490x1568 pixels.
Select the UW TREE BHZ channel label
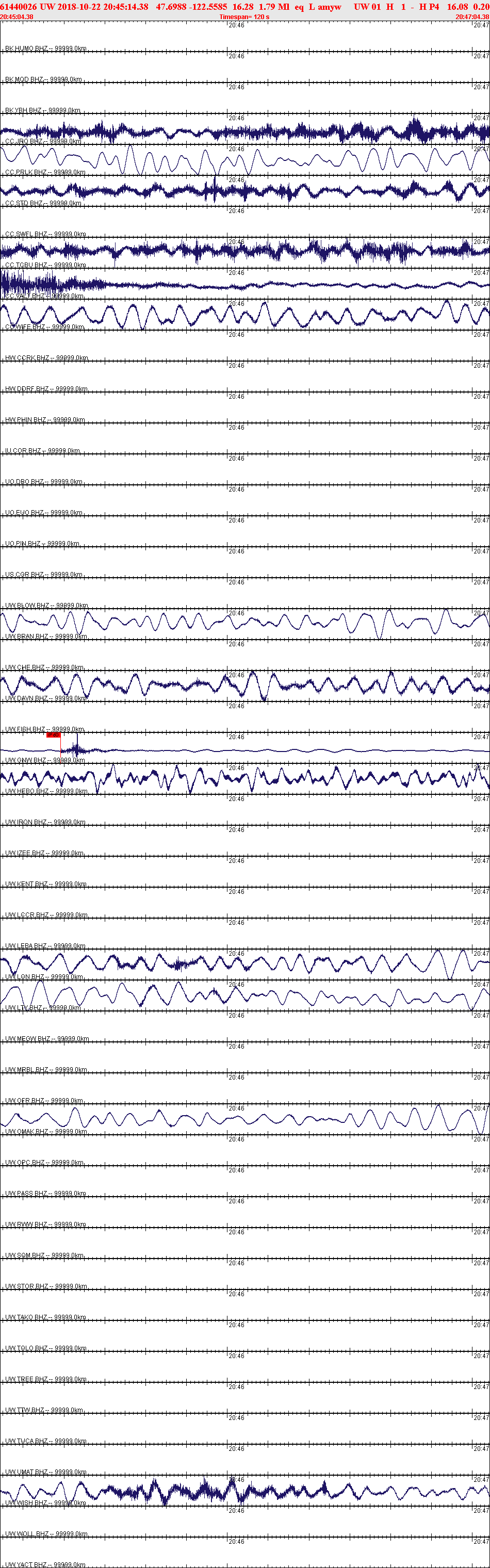(x=46, y=1379)
